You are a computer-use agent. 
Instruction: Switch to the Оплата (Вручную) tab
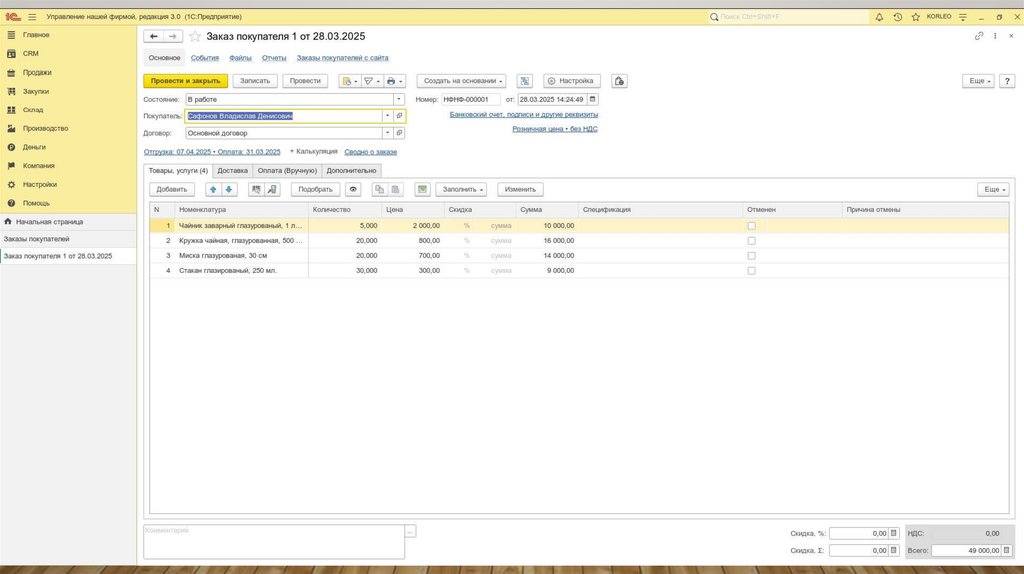coord(287,170)
